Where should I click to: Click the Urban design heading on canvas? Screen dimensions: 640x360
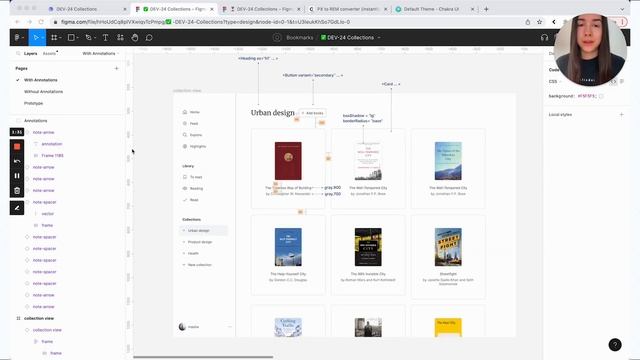pos(273,113)
